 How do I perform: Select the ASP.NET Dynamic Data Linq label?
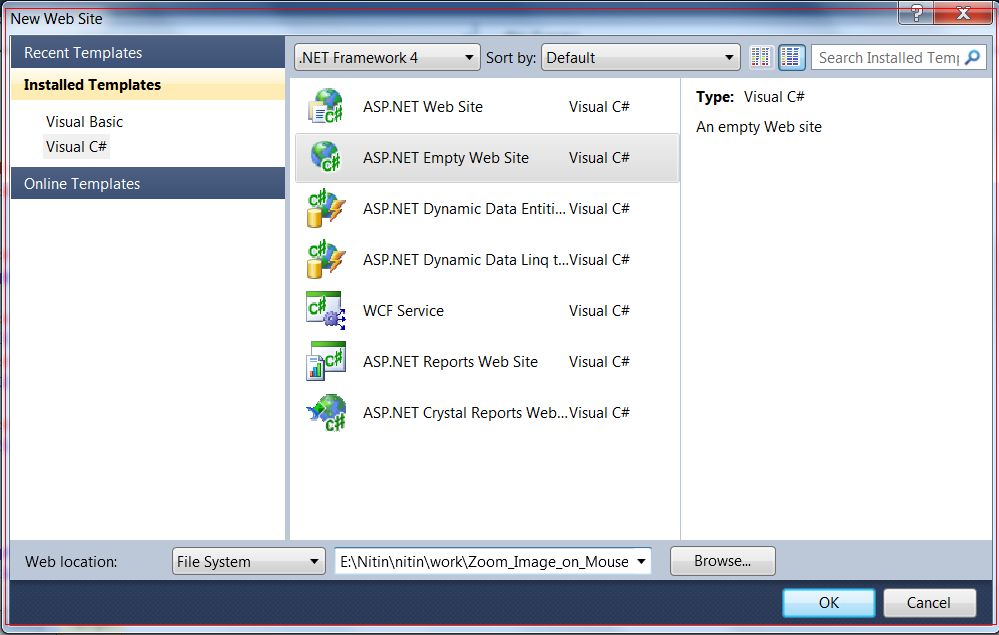(465, 259)
